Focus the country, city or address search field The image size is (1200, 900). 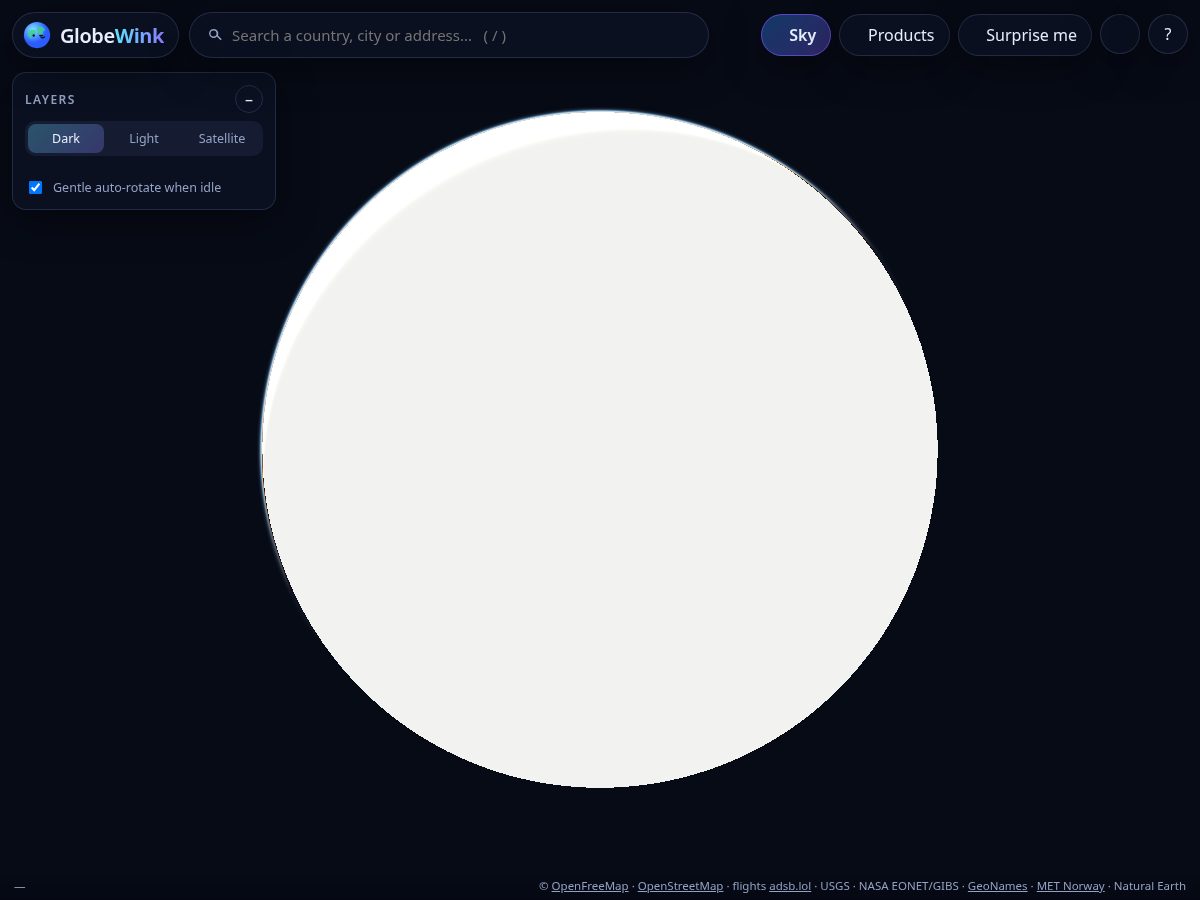tap(449, 35)
